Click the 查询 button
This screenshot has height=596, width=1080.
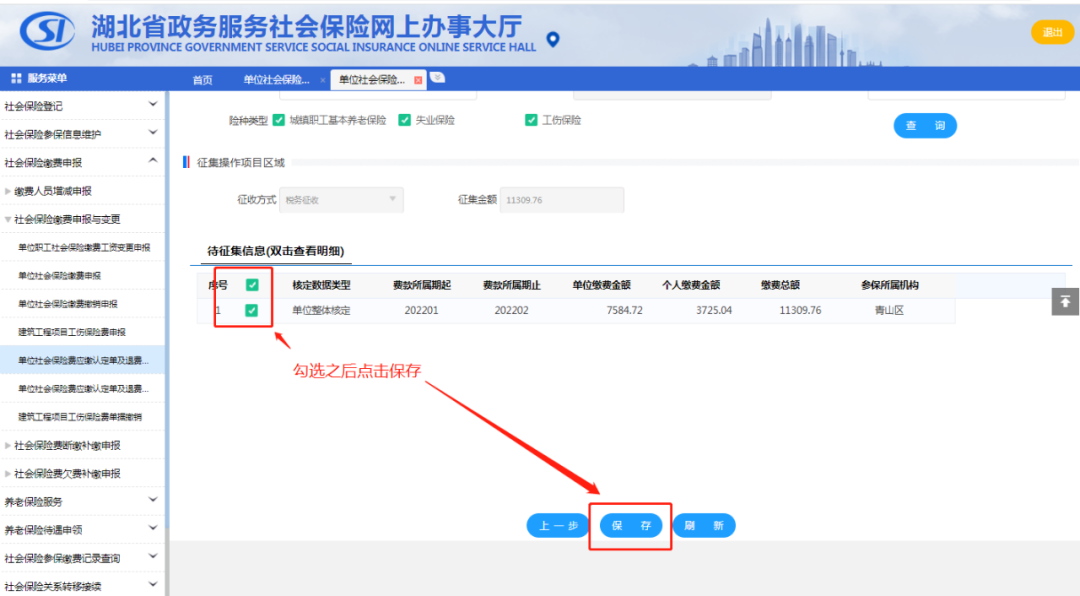click(x=925, y=125)
